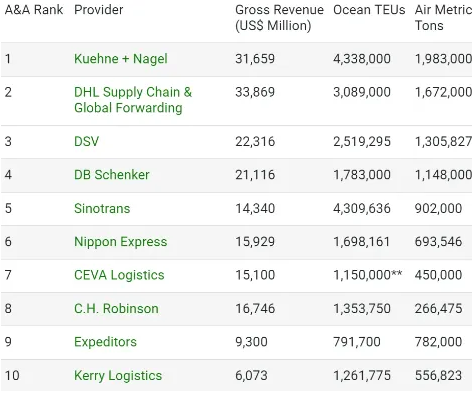Viewport: 472px width, 393px height.
Task: Click the Air Metric Tons column header
Action: (443, 18)
